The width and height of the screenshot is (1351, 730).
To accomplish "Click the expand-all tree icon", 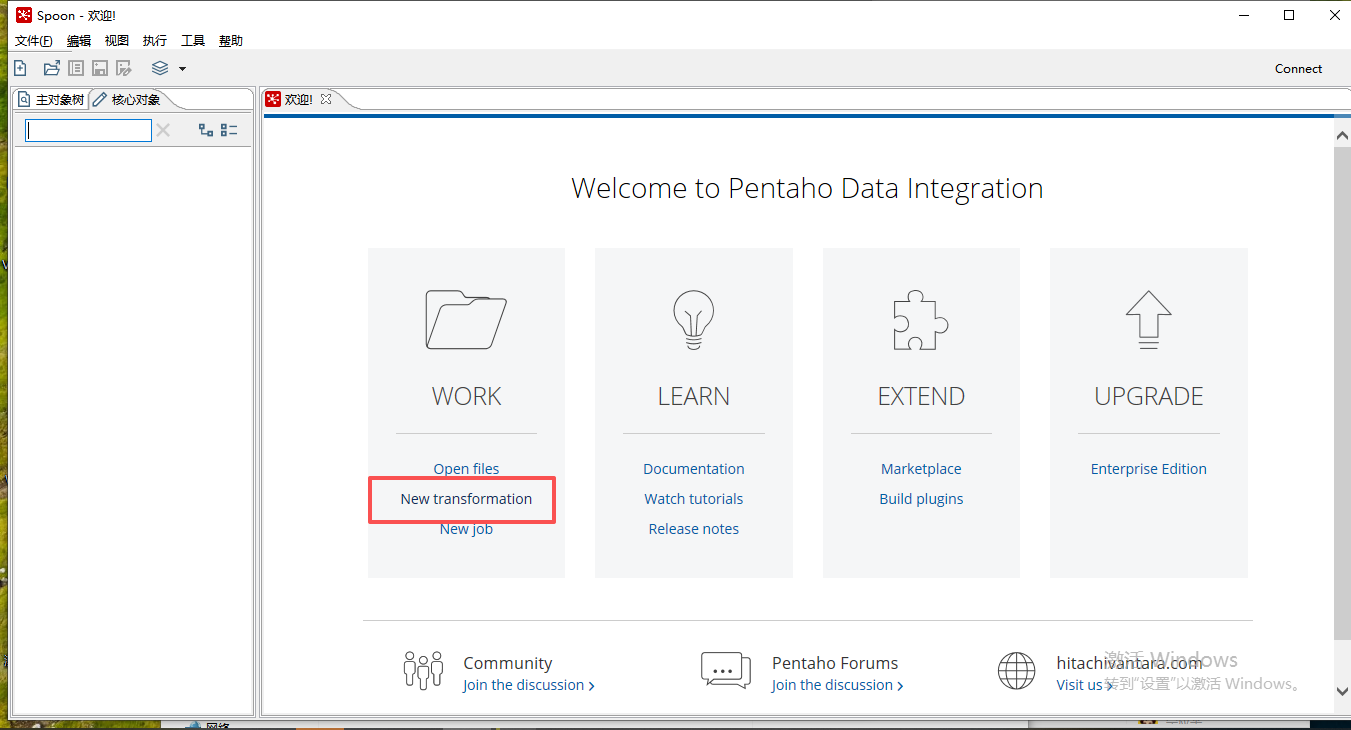I will [206, 130].
